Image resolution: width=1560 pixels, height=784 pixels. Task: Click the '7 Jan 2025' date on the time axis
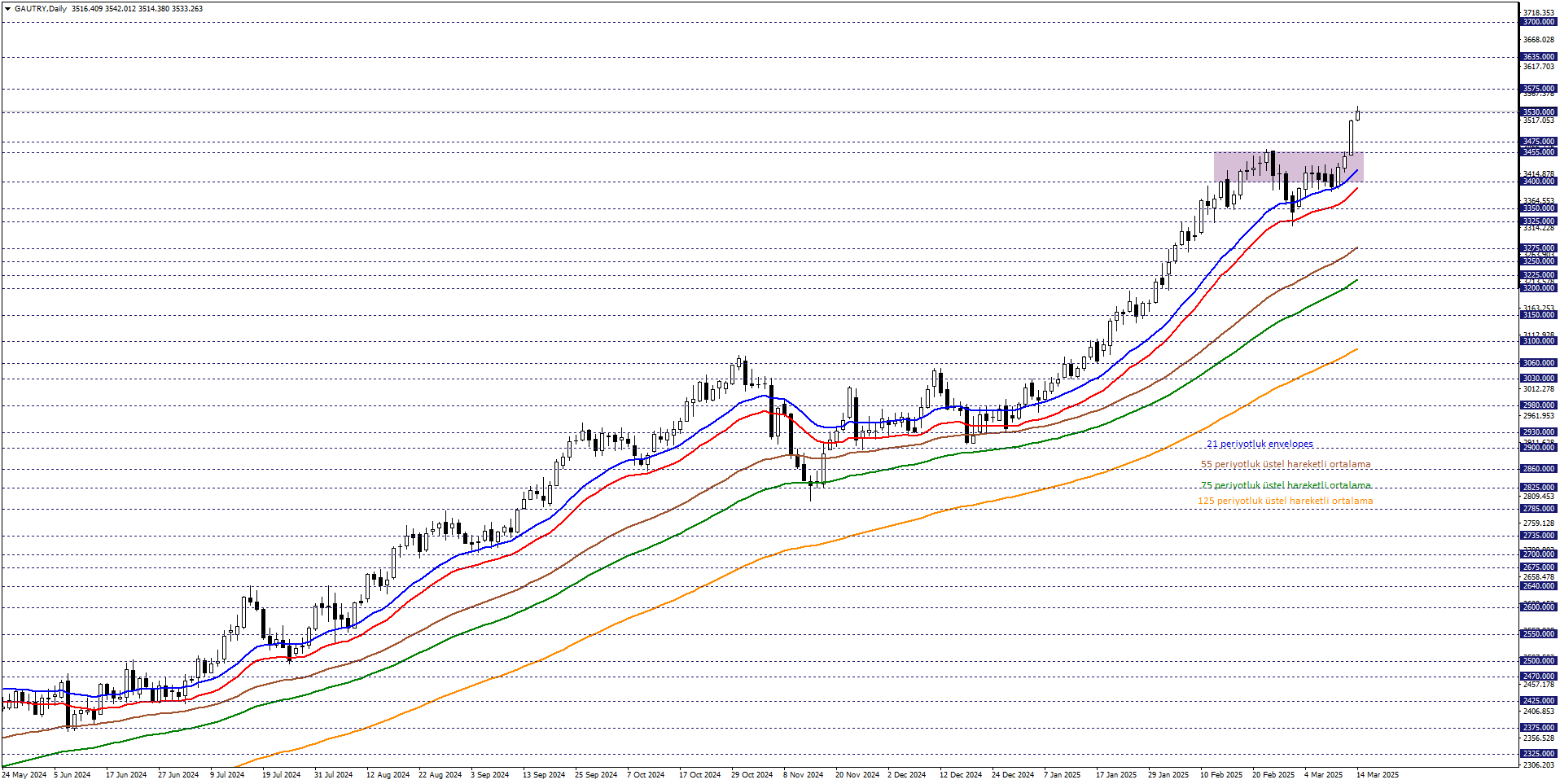(x=1063, y=775)
